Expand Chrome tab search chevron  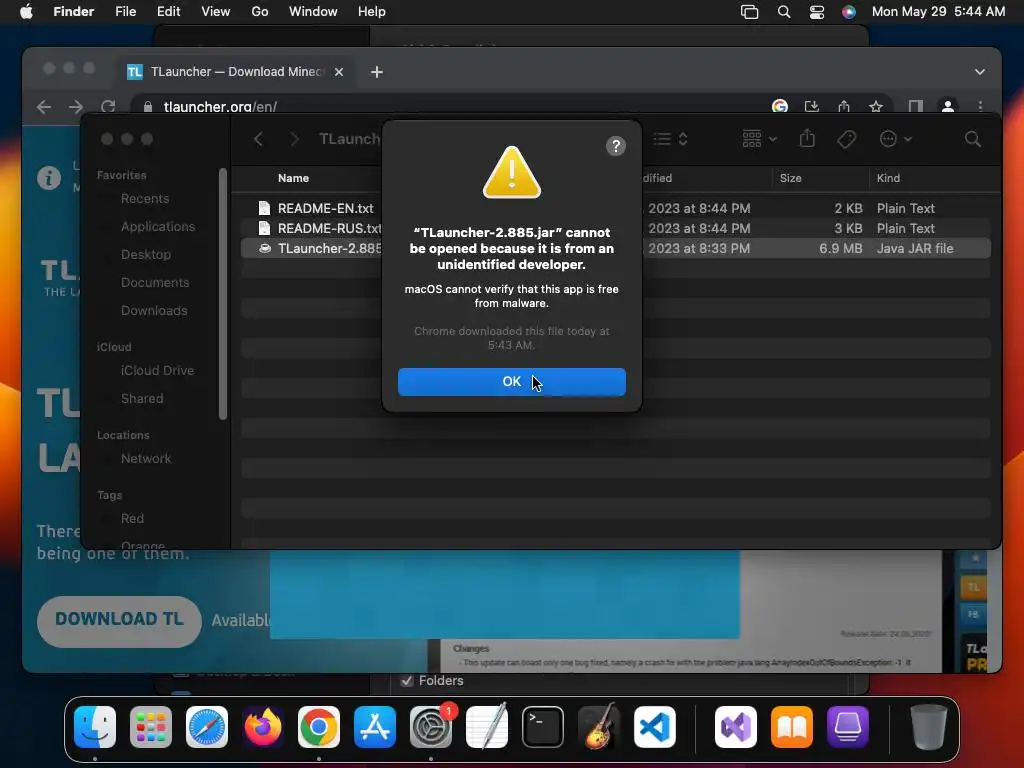[980, 72]
